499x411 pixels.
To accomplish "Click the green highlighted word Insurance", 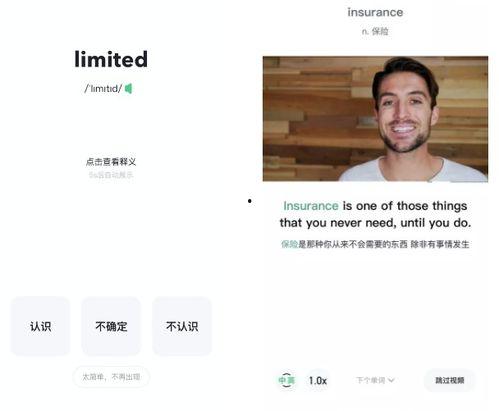I will tap(311, 206).
